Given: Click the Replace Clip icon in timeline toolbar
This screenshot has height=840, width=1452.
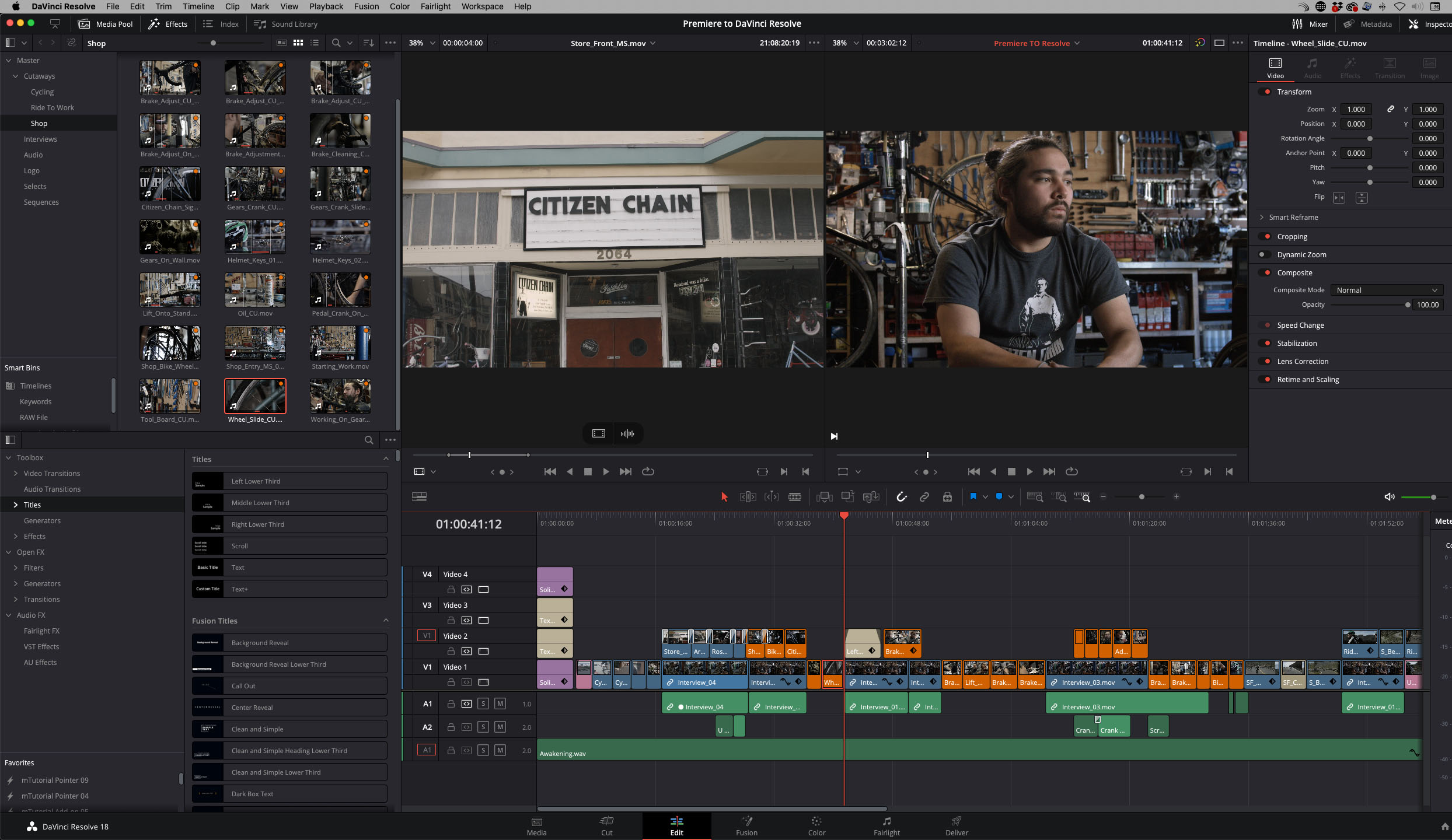Looking at the screenshot, I should (871, 496).
